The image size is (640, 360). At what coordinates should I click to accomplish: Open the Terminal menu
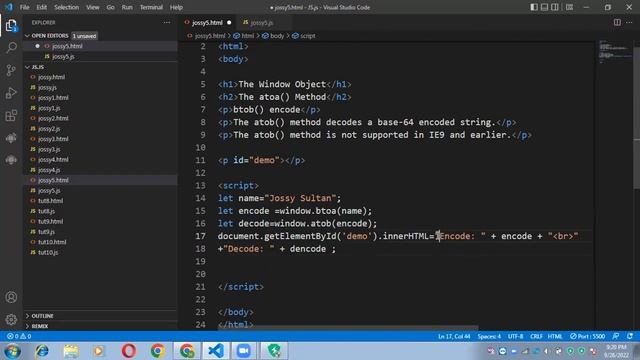[151, 7]
